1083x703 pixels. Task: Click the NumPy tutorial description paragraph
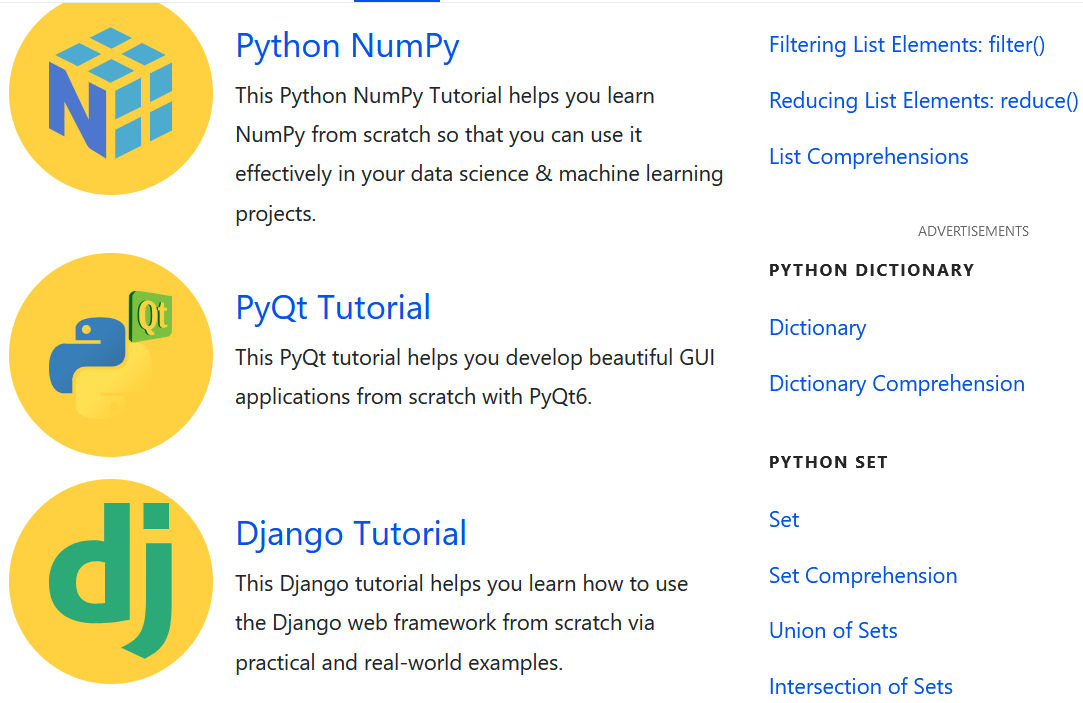pyautogui.click(x=479, y=155)
